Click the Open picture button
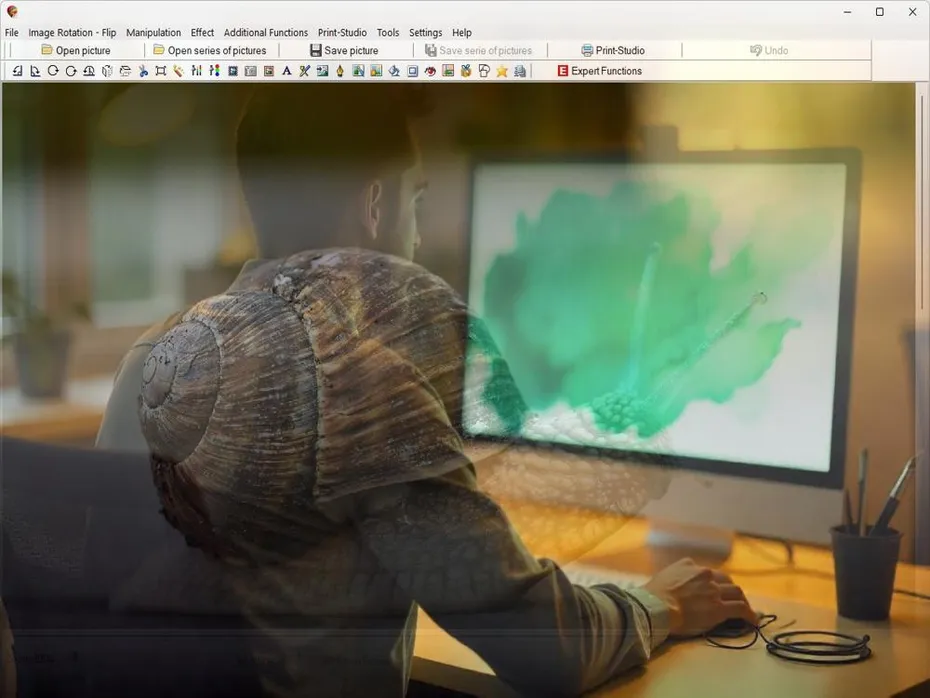The height and width of the screenshot is (698, 930). click(x=76, y=50)
